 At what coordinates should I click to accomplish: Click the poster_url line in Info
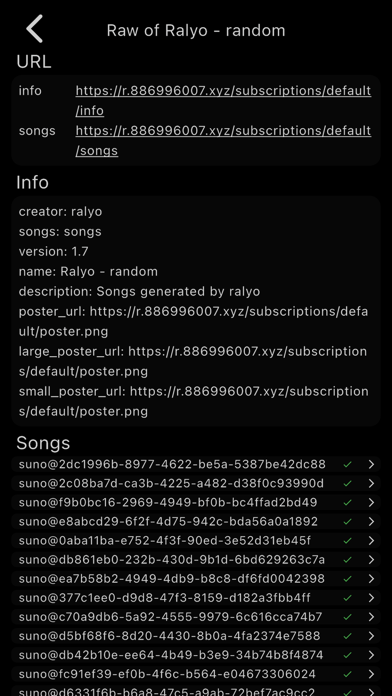click(193, 321)
